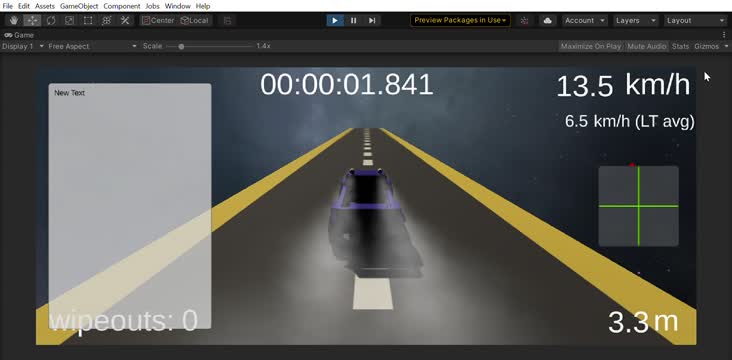Pause the game playback
732x360 pixels.
353,21
